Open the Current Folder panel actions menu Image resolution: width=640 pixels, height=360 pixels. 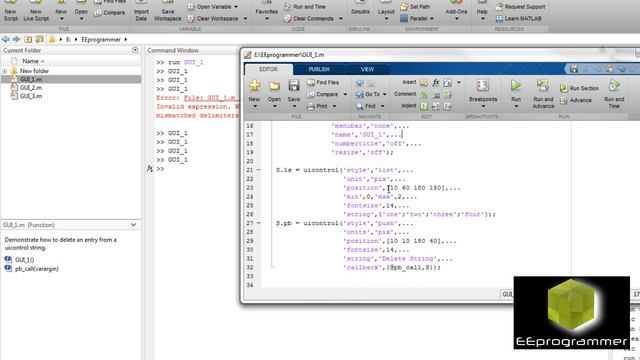point(135,50)
